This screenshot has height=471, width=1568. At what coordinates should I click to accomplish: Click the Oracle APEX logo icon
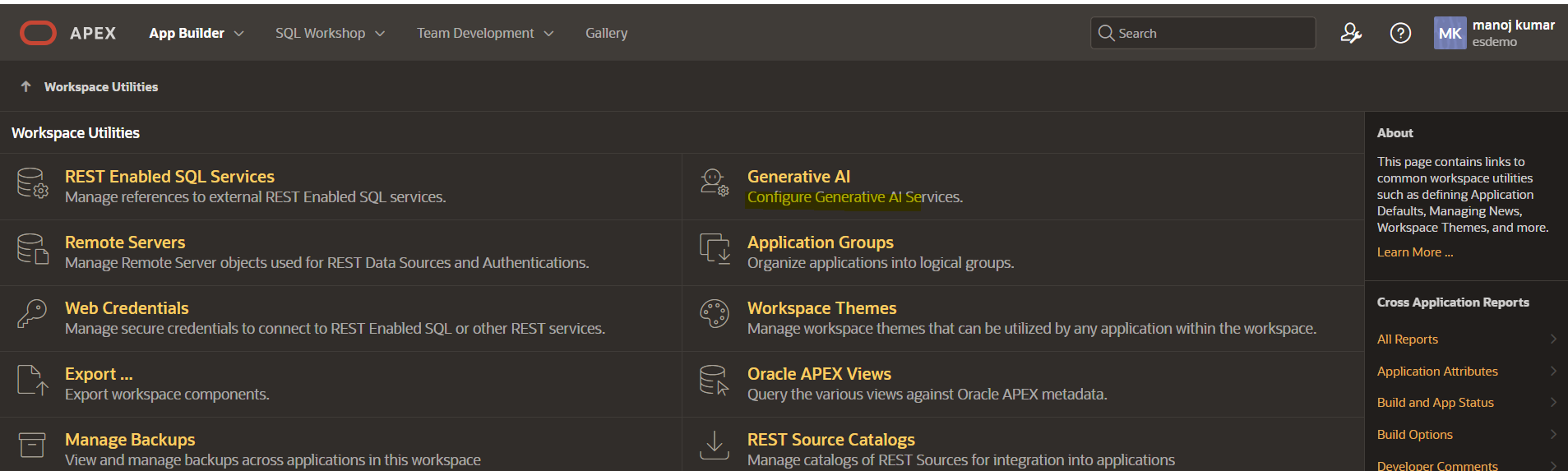click(38, 33)
